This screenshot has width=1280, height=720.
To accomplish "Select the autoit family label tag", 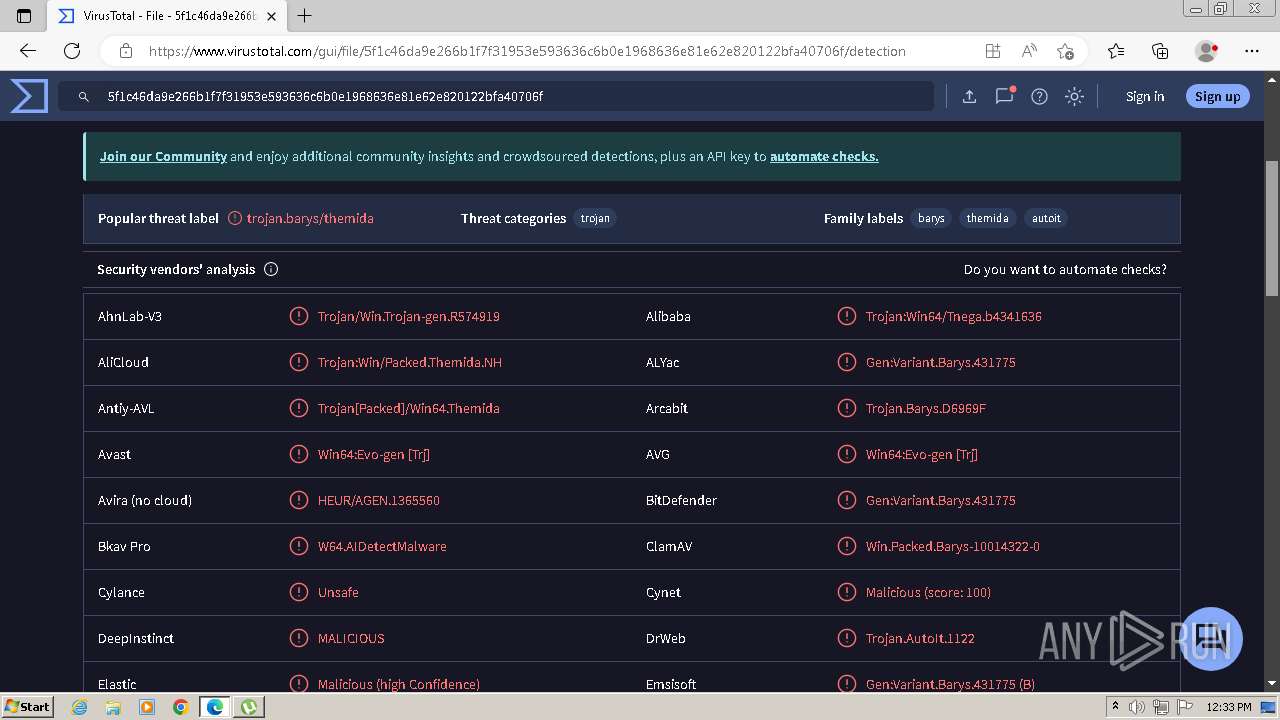I will click(1046, 218).
